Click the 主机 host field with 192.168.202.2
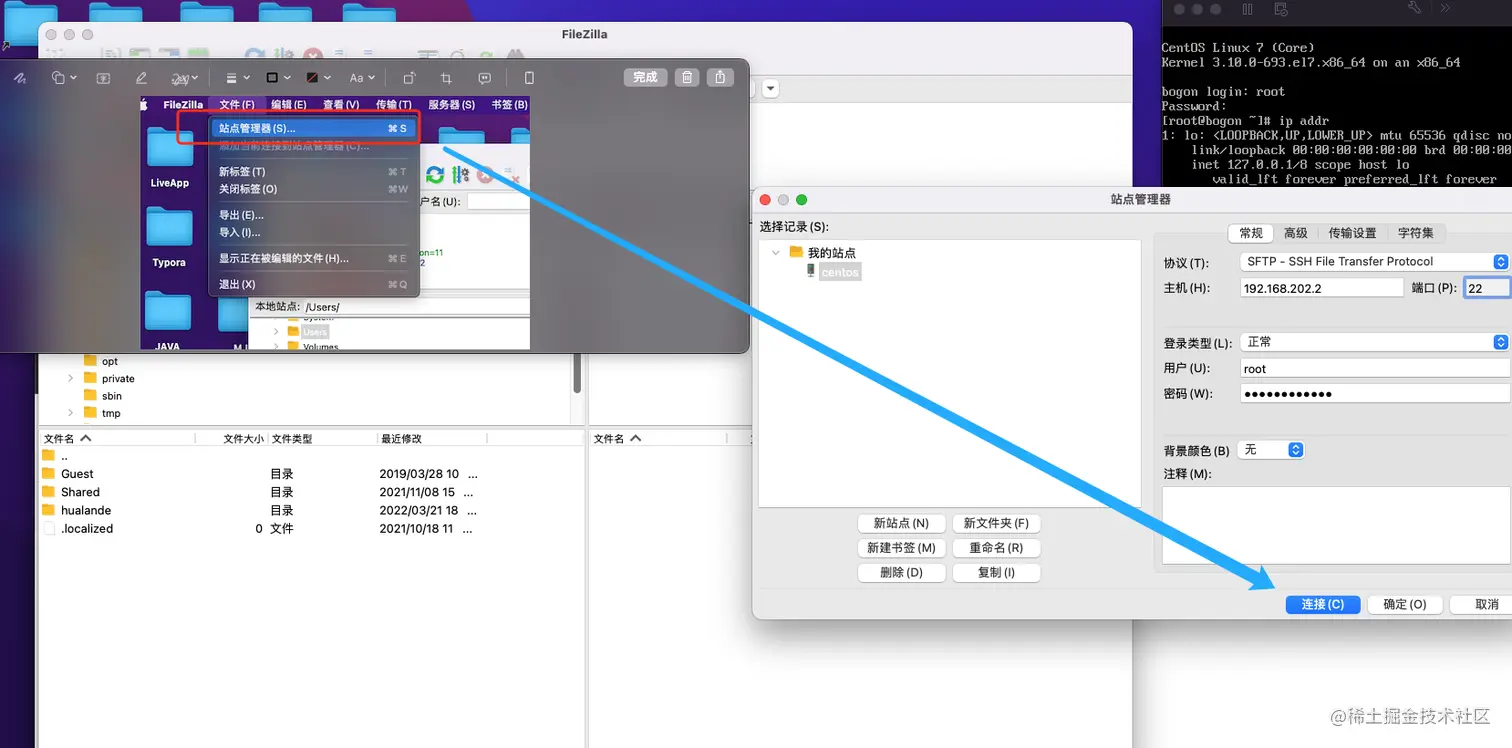 [x=1322, y=288]
